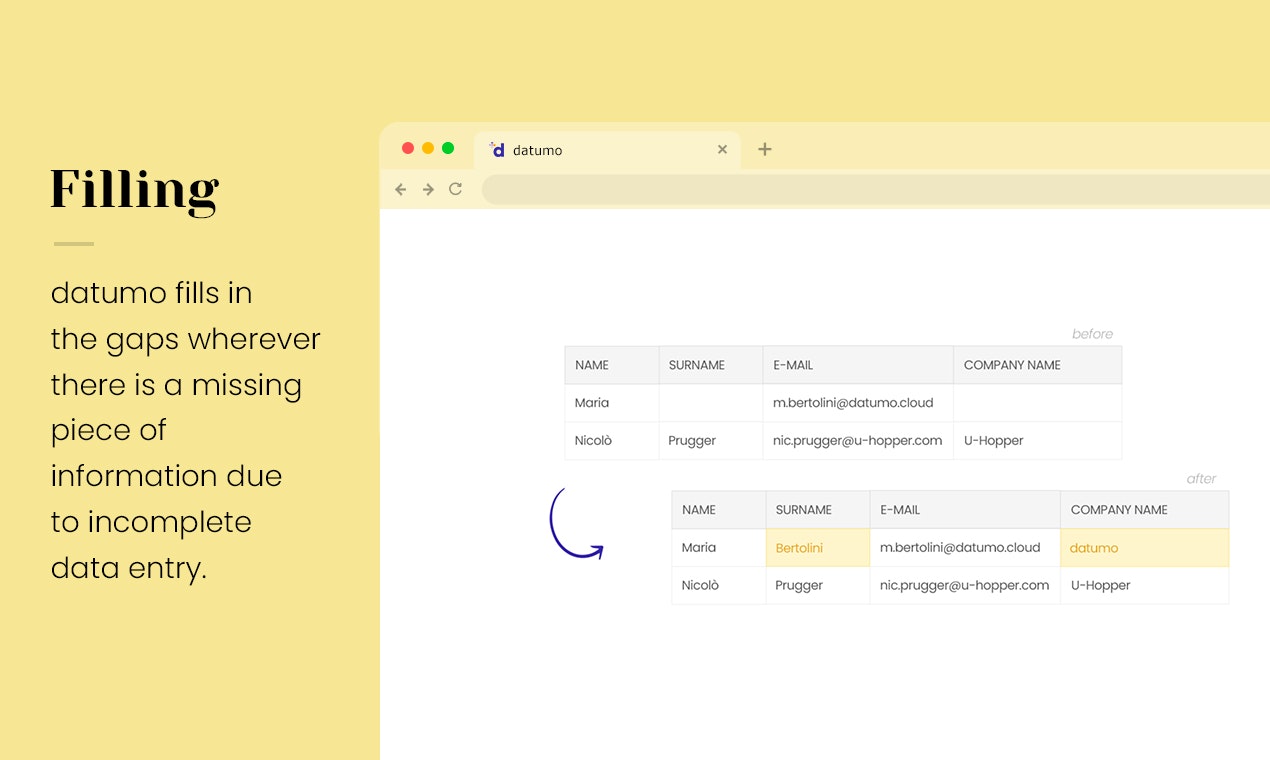The image size is (1270, 760).
Task: Reload the page with refresh icon
Action: 456,189
